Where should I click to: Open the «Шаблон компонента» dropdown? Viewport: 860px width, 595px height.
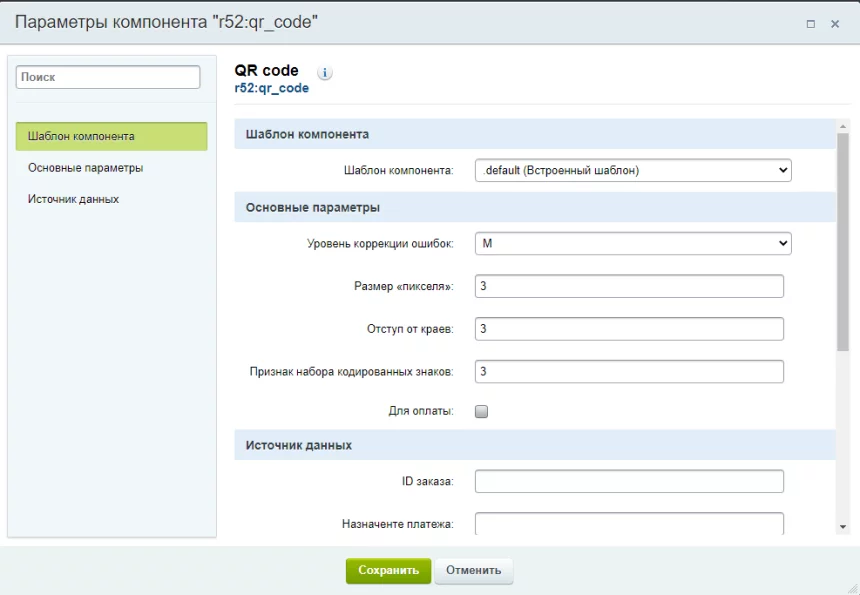click(x=632, y=170)
